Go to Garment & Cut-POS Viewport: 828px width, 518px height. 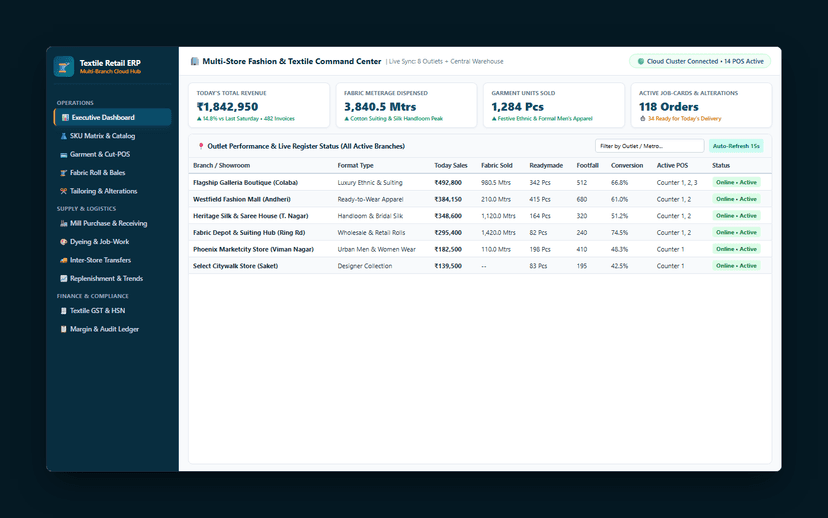tap(112, 154)
